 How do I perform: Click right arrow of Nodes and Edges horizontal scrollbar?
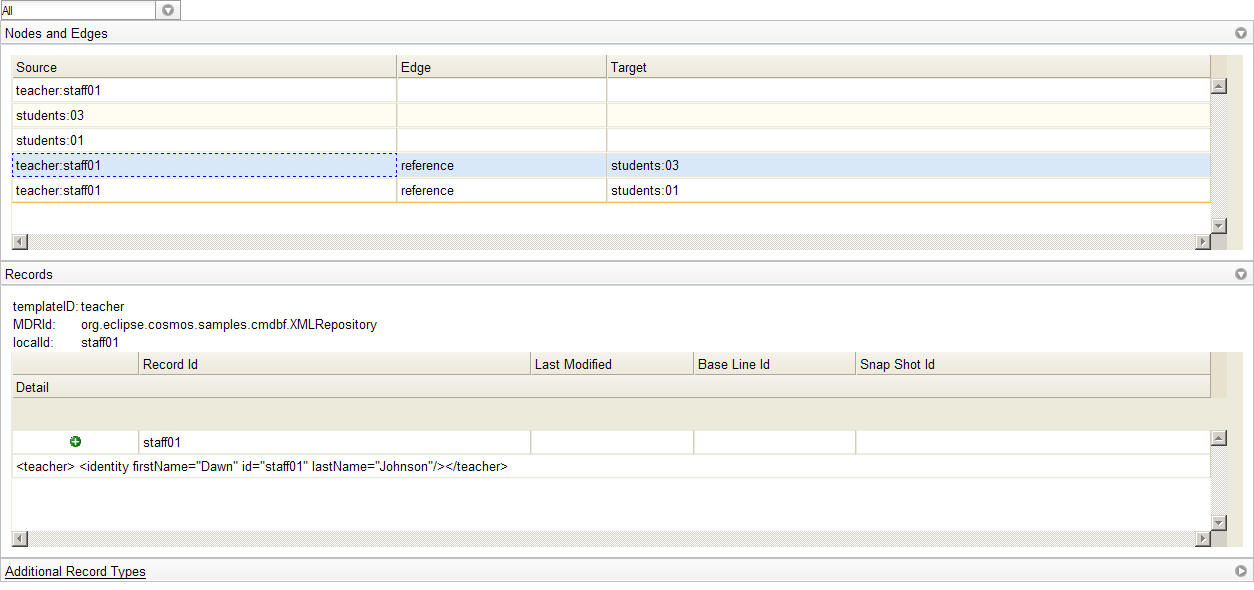[x=1202, y=242]
